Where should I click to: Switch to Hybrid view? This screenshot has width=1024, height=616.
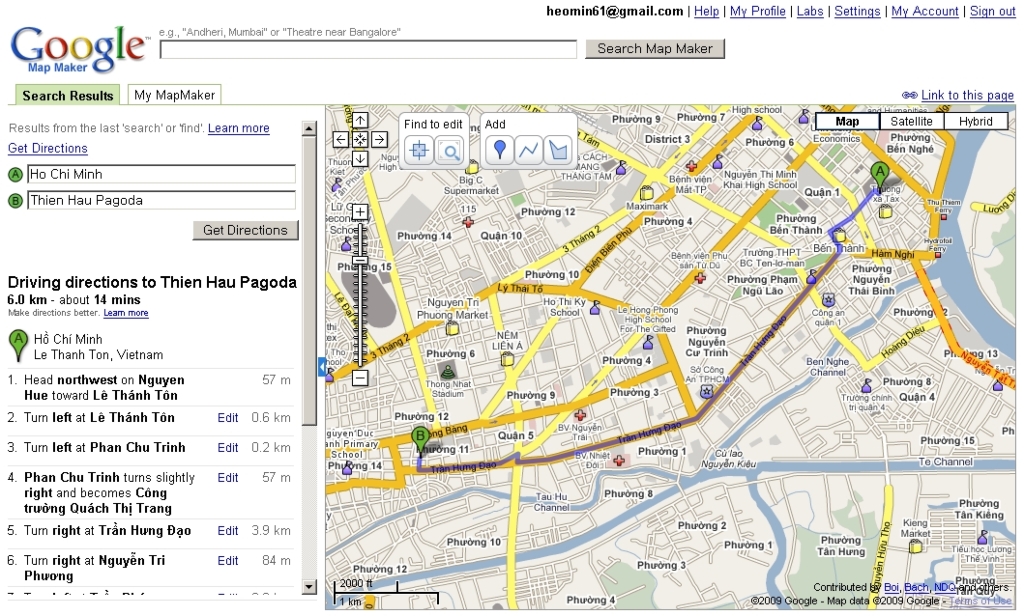(x=976, y=122)
